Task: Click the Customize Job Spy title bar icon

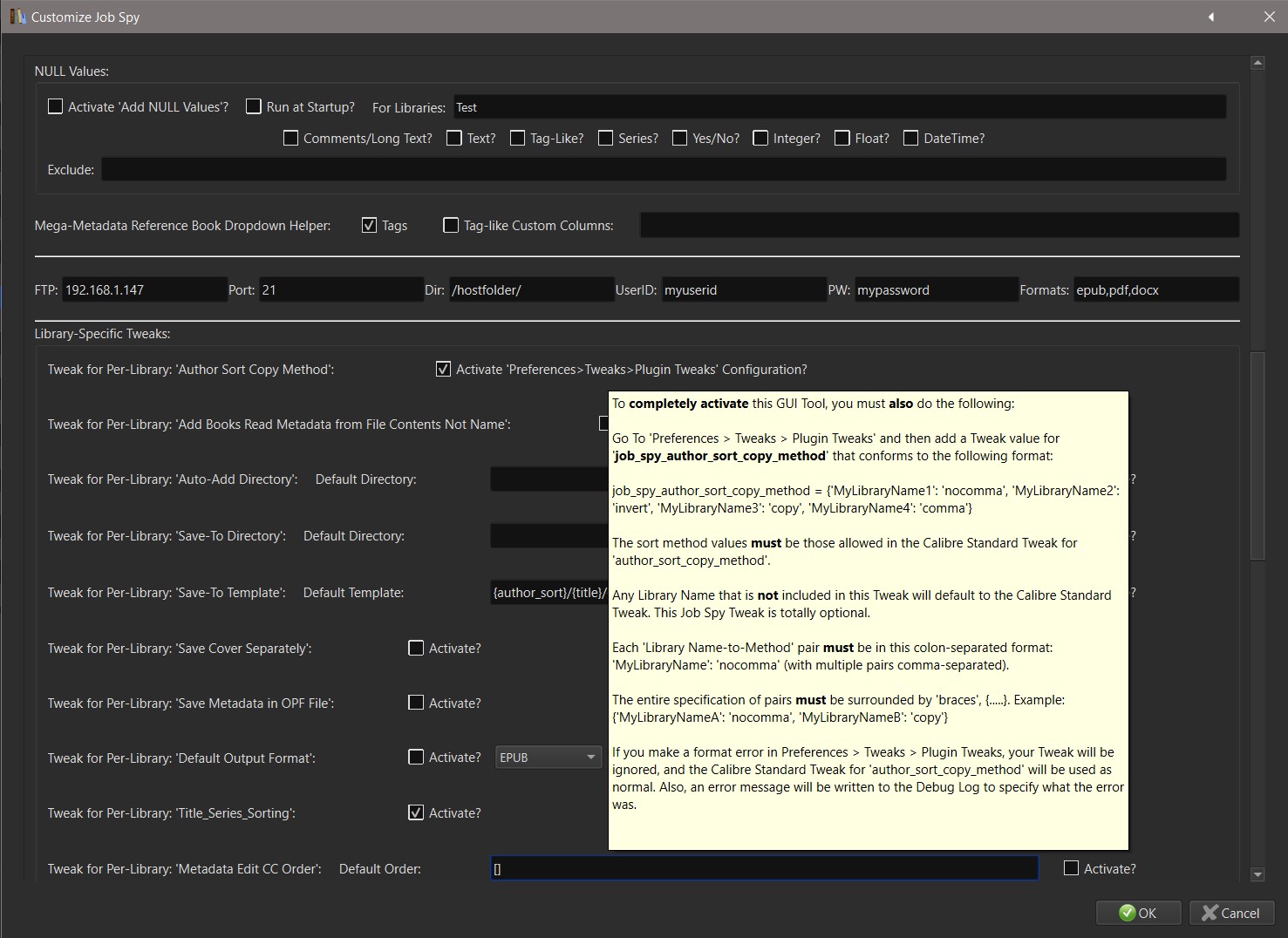Action: coord(17,17)
